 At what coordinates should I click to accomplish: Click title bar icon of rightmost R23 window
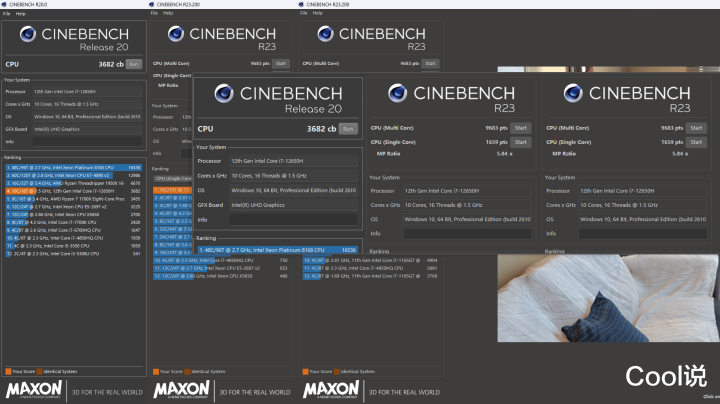(301, 4)
